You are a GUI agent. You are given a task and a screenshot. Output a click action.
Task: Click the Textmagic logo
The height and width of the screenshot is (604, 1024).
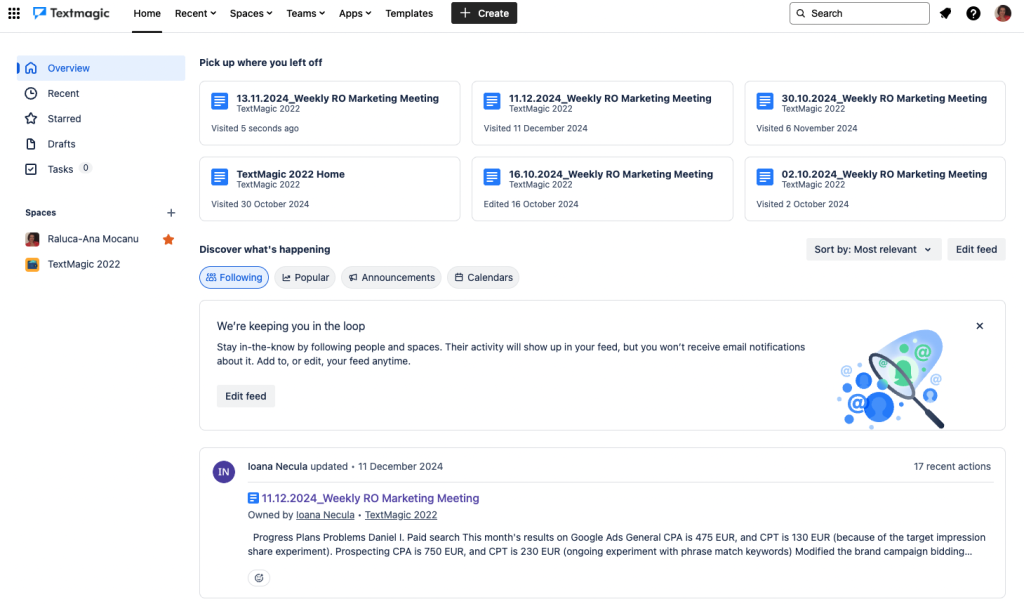(x=71, y=13)
